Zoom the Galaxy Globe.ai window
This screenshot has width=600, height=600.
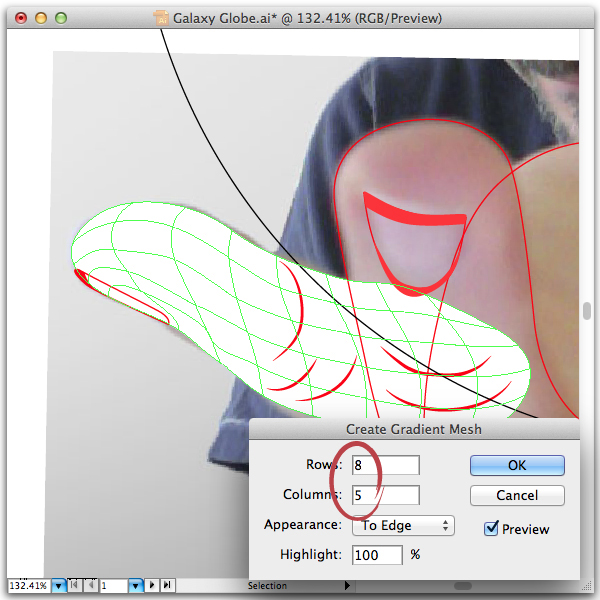[x=61, y=18]
